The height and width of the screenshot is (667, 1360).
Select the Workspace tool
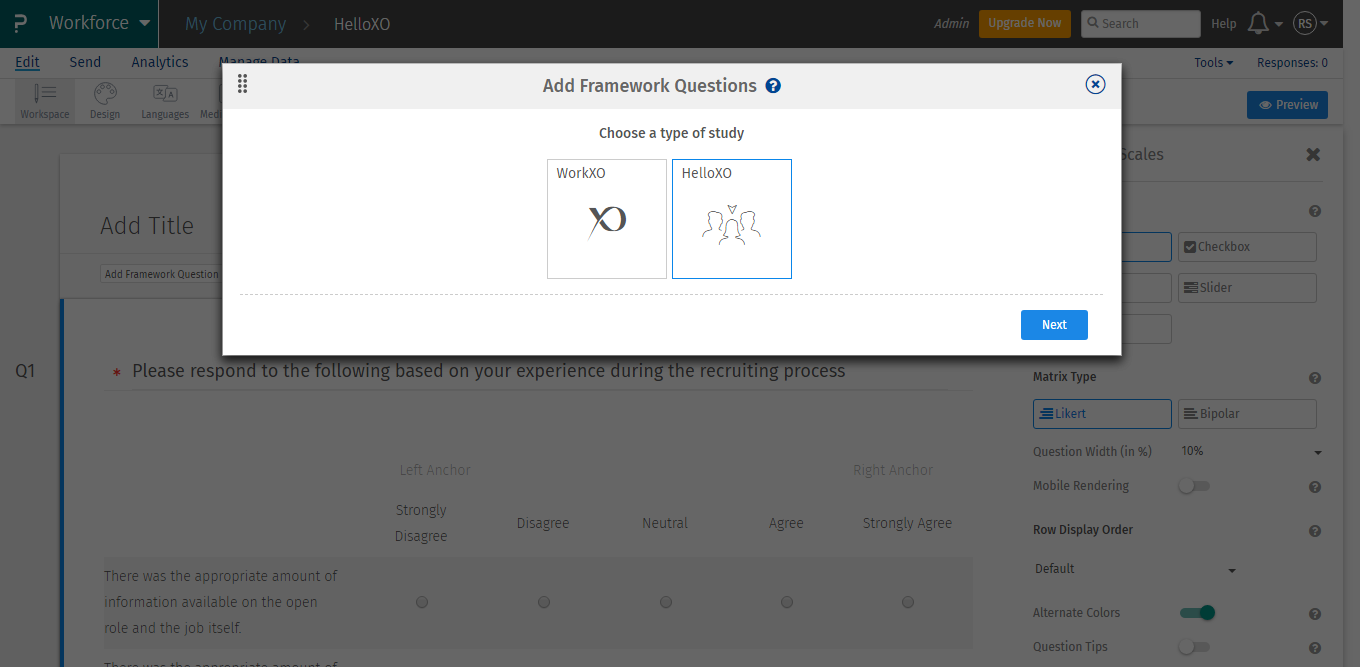[45, 100]
